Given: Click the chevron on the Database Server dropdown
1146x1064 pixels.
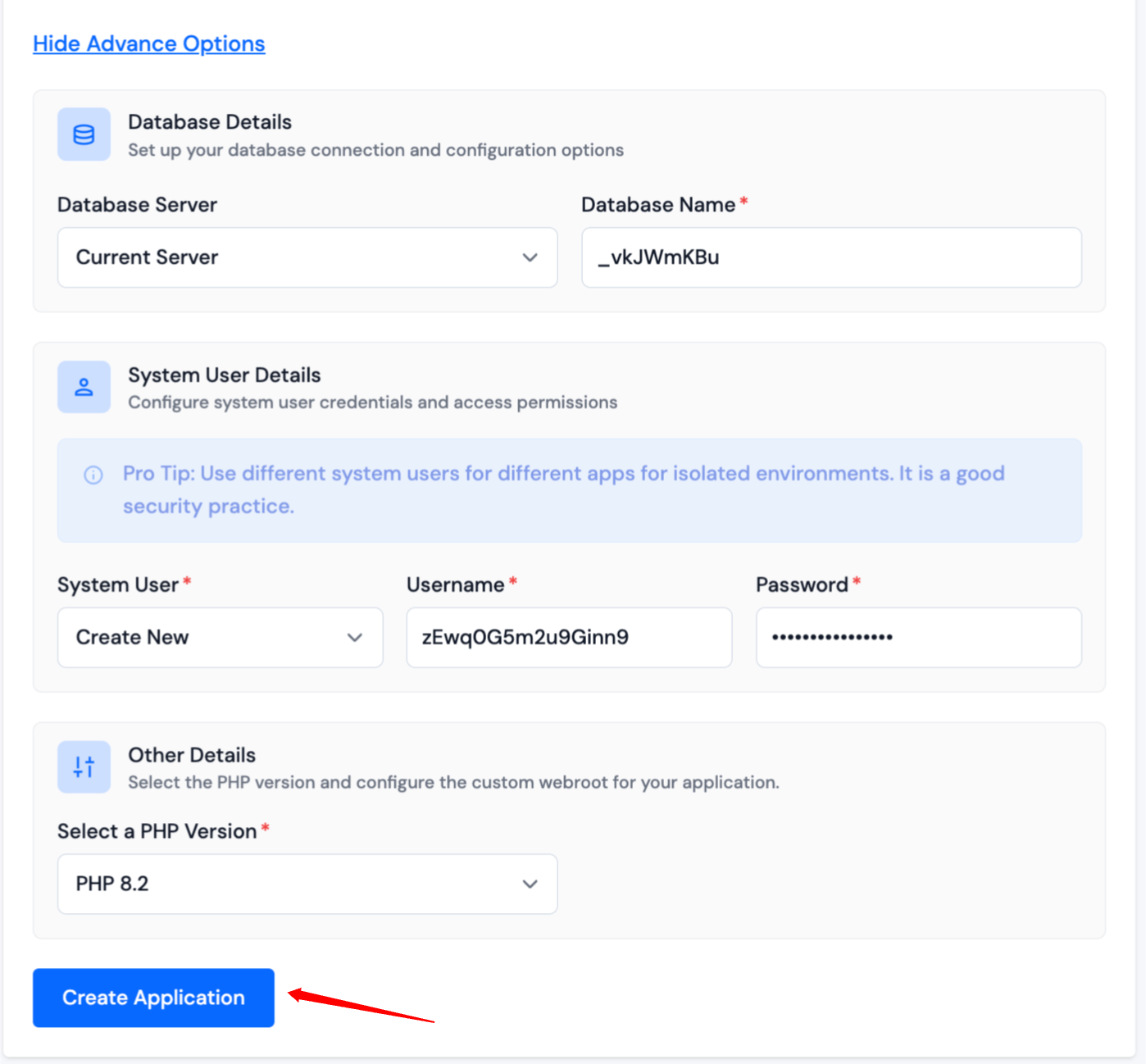Looking at the screenshot, I should (x=530, y=257).
